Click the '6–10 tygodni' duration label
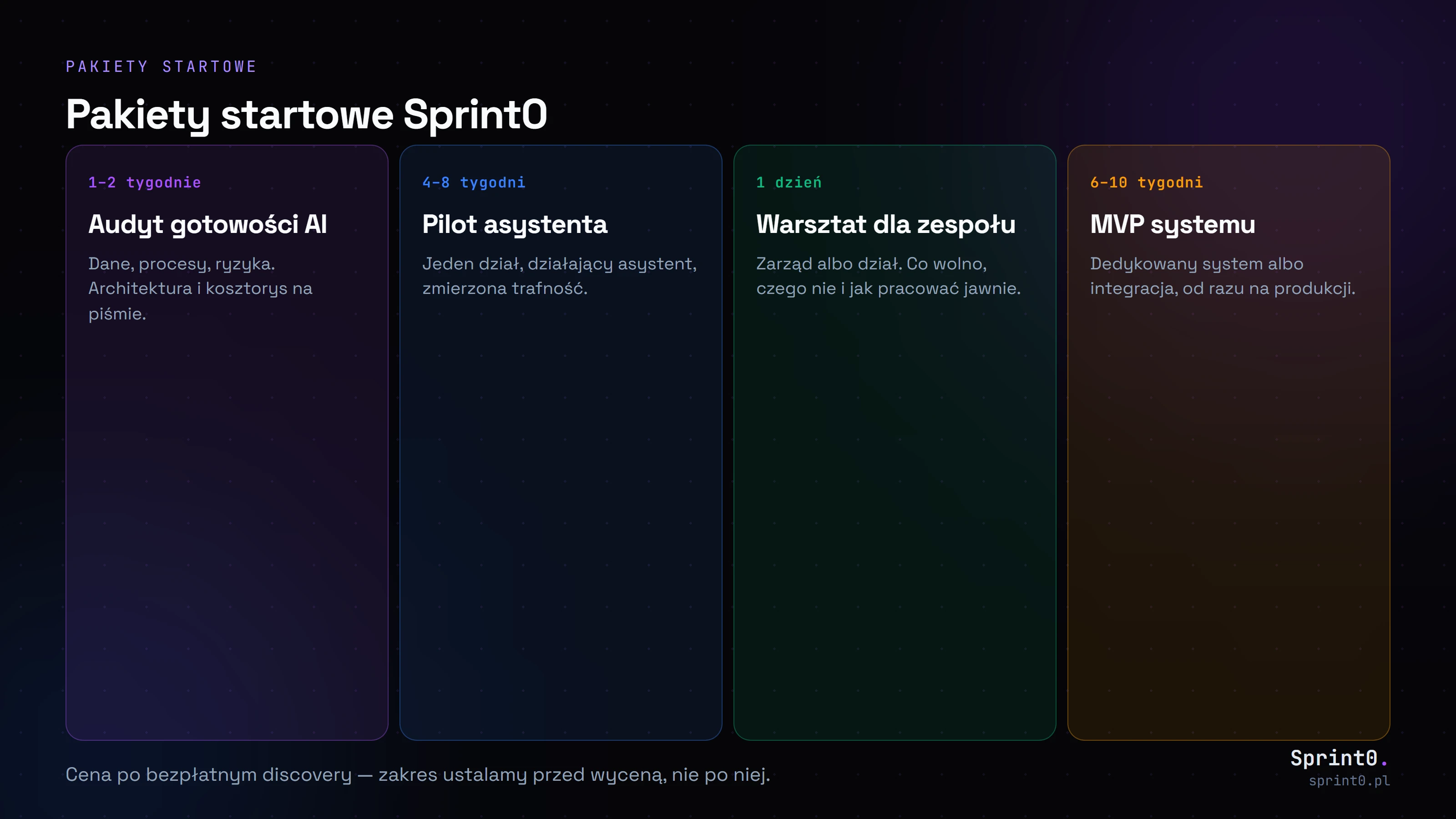This screenshot has width=1456, height=819. 1146,182
